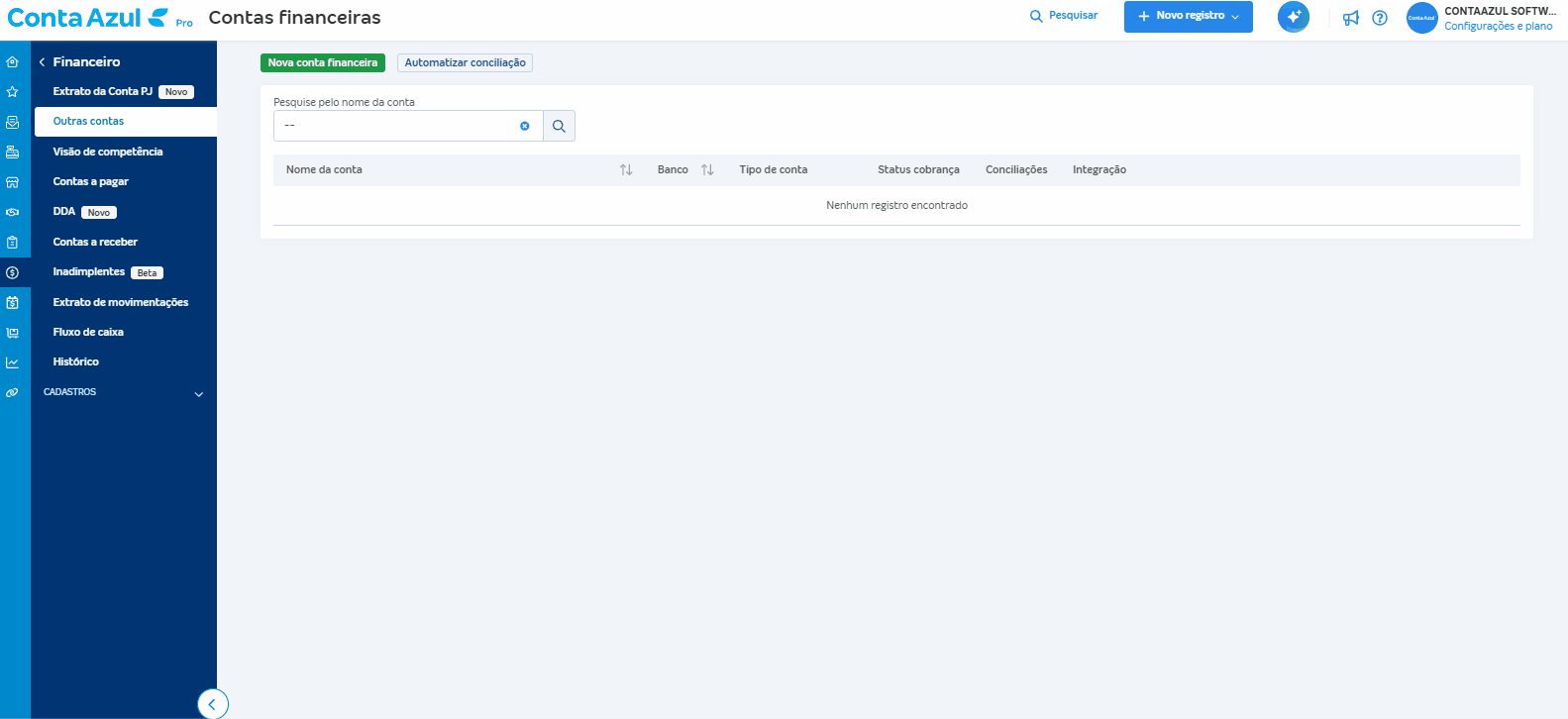The image size is (1568, 719).
Task: Open favorites via the star icon
Action: pyautogui.click(x=12, y=92)
